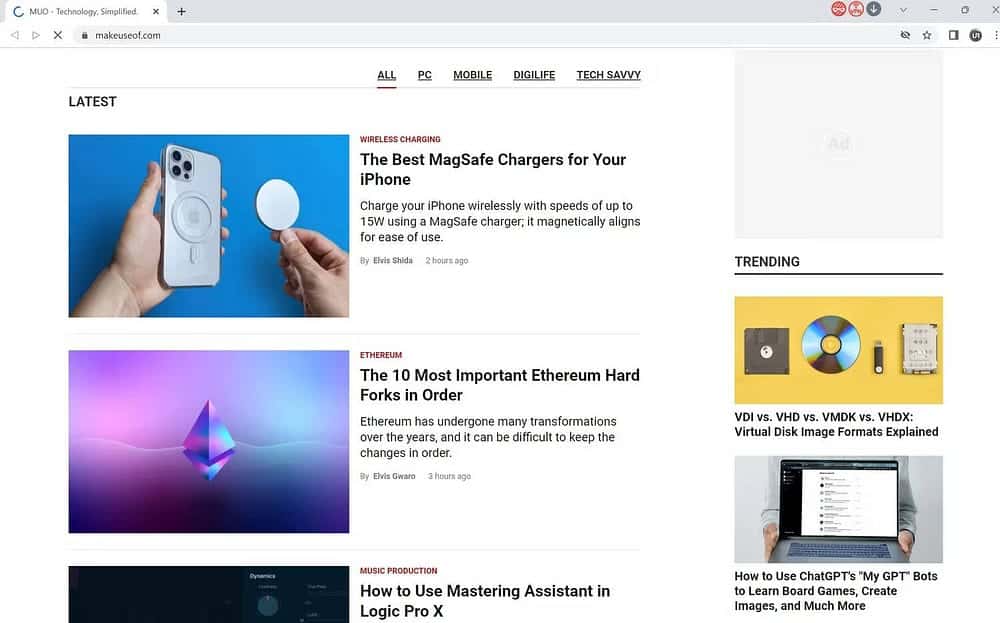
Task: Open the second red extension icon
Action: point(856,9)
